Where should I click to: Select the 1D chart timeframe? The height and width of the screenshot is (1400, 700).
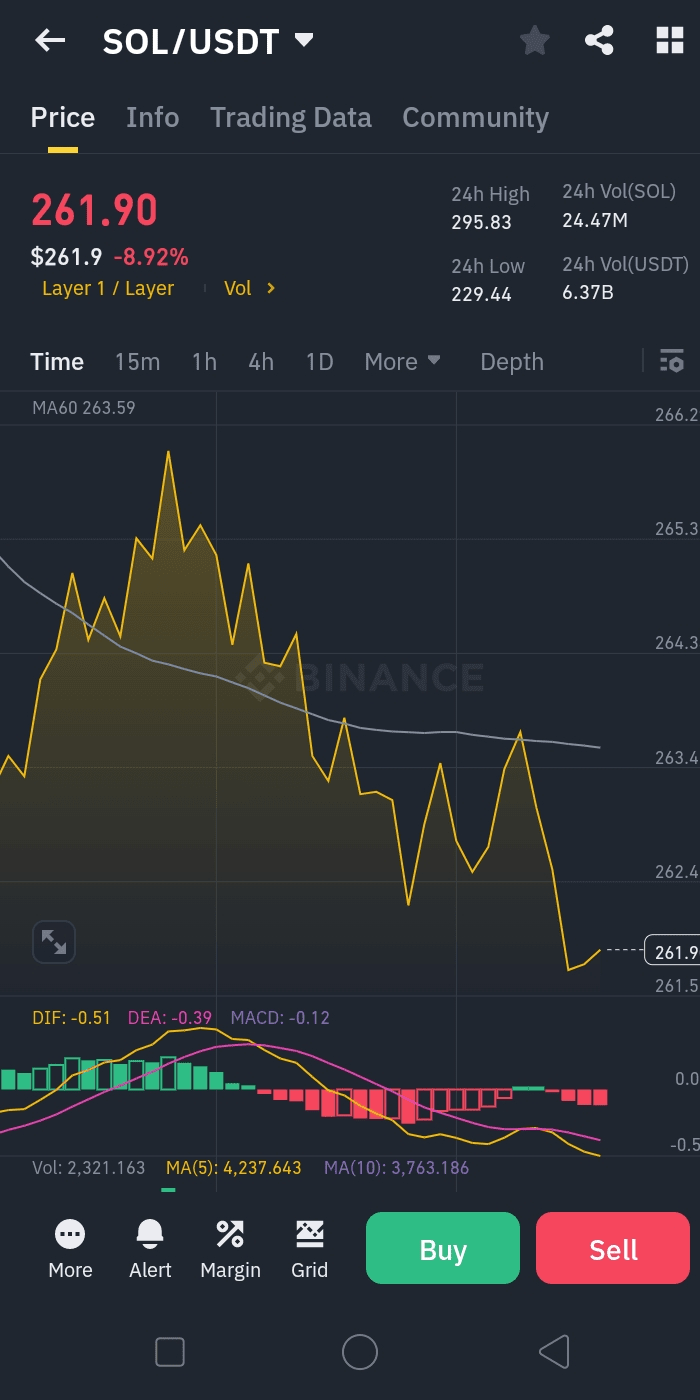319,361
